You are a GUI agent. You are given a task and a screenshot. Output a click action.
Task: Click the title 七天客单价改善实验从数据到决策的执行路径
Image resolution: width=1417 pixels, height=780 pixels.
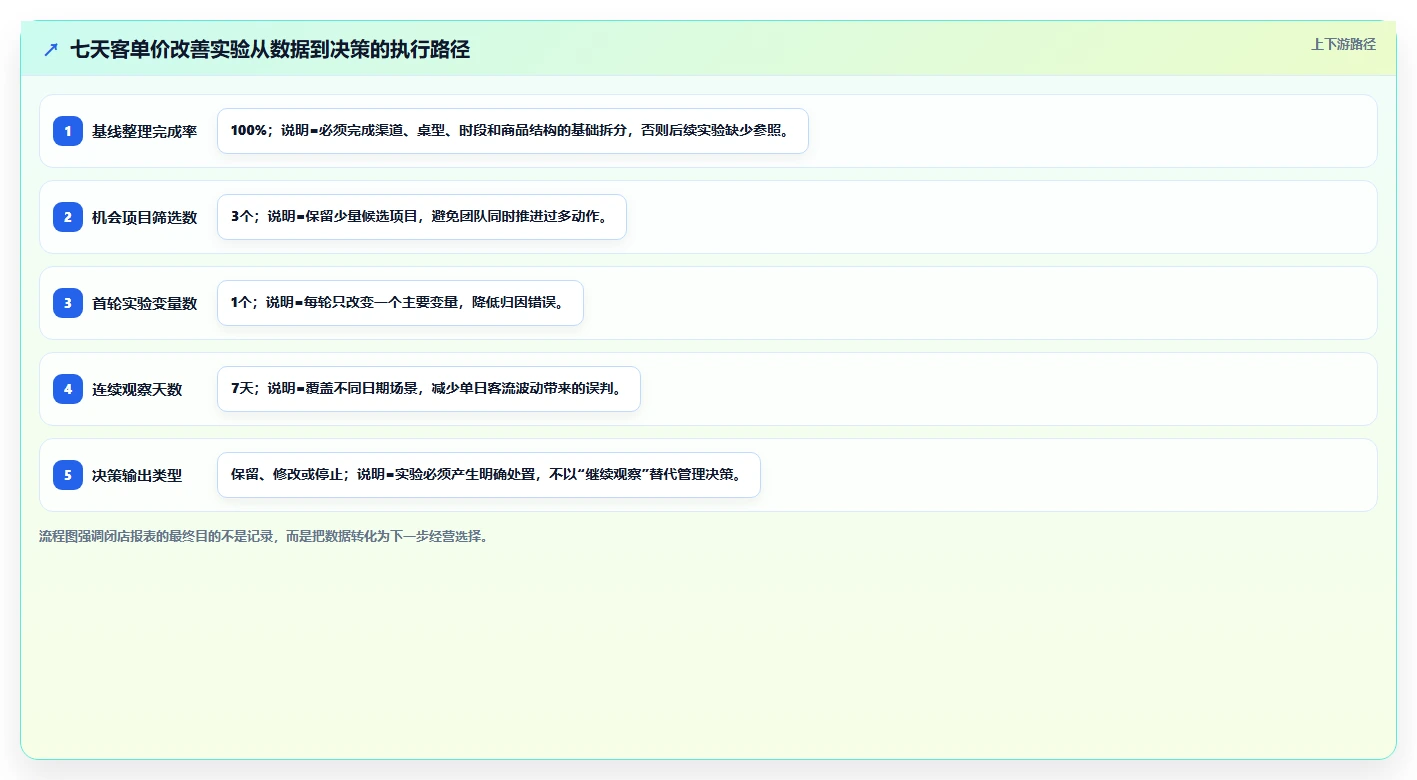coord(270,49)
